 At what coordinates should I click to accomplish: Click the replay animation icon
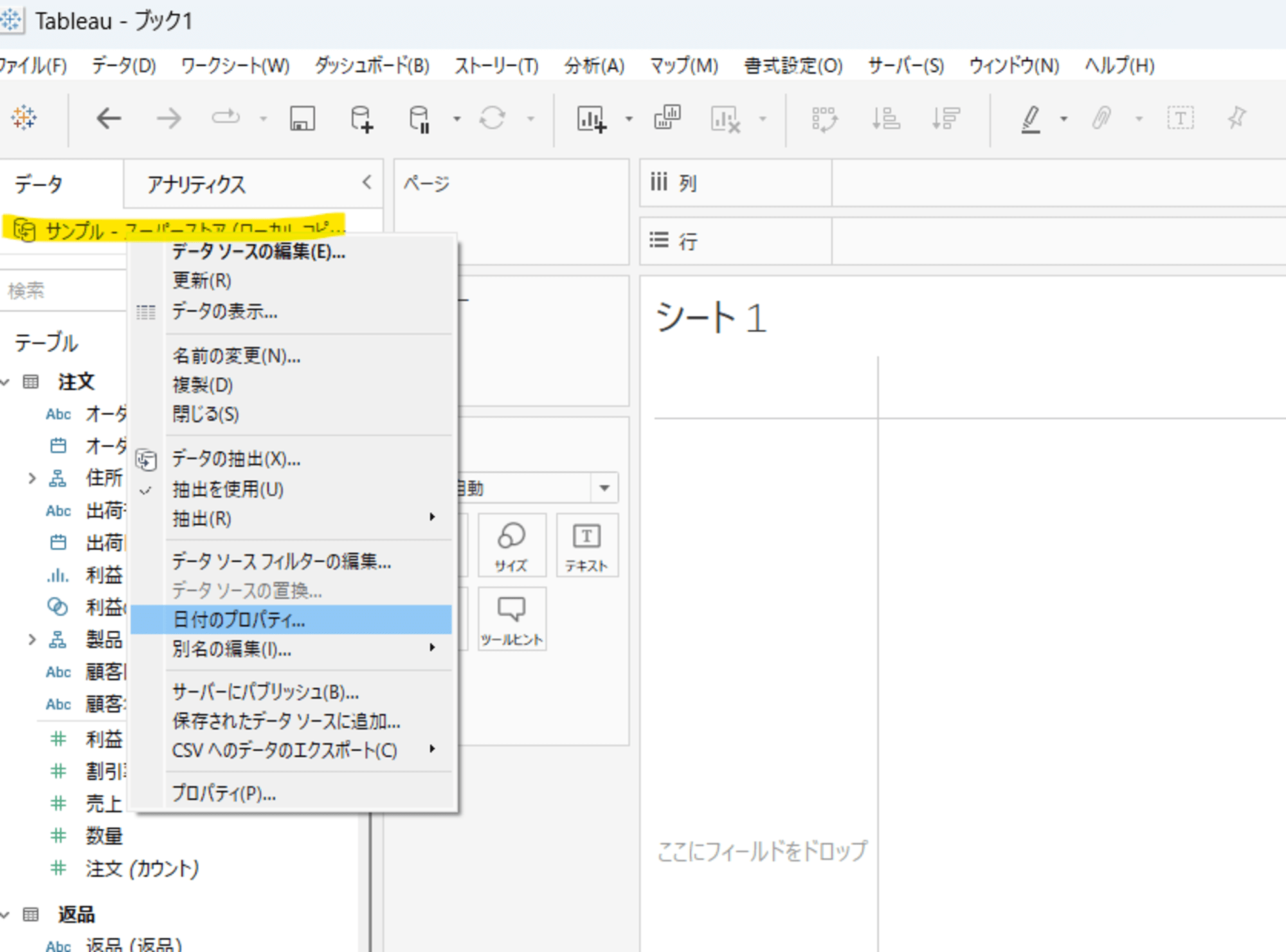(x=225, y=118)
